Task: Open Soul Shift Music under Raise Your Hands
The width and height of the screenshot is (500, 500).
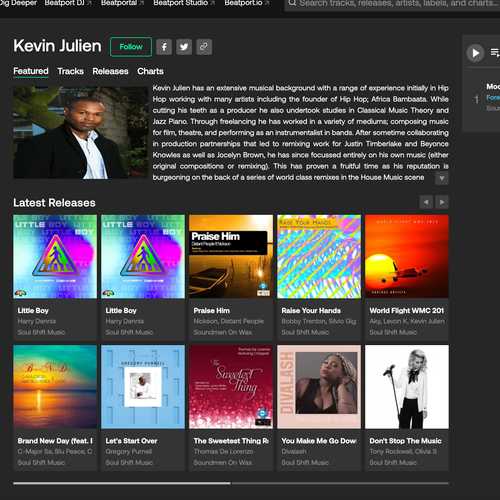Action: (x=305, y=332)
